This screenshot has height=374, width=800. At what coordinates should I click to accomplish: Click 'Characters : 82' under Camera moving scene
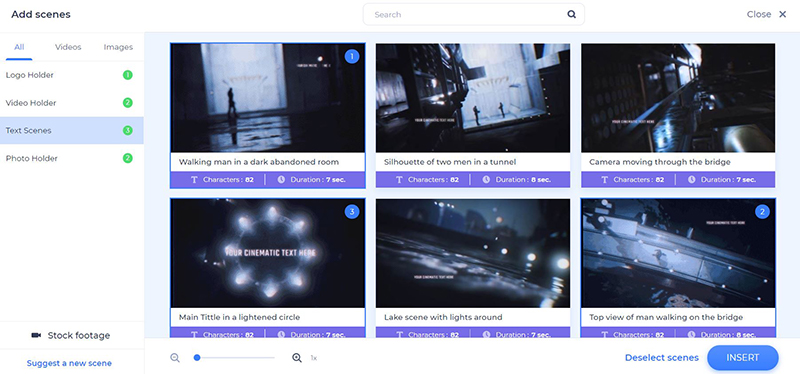(x=639, y=180)
